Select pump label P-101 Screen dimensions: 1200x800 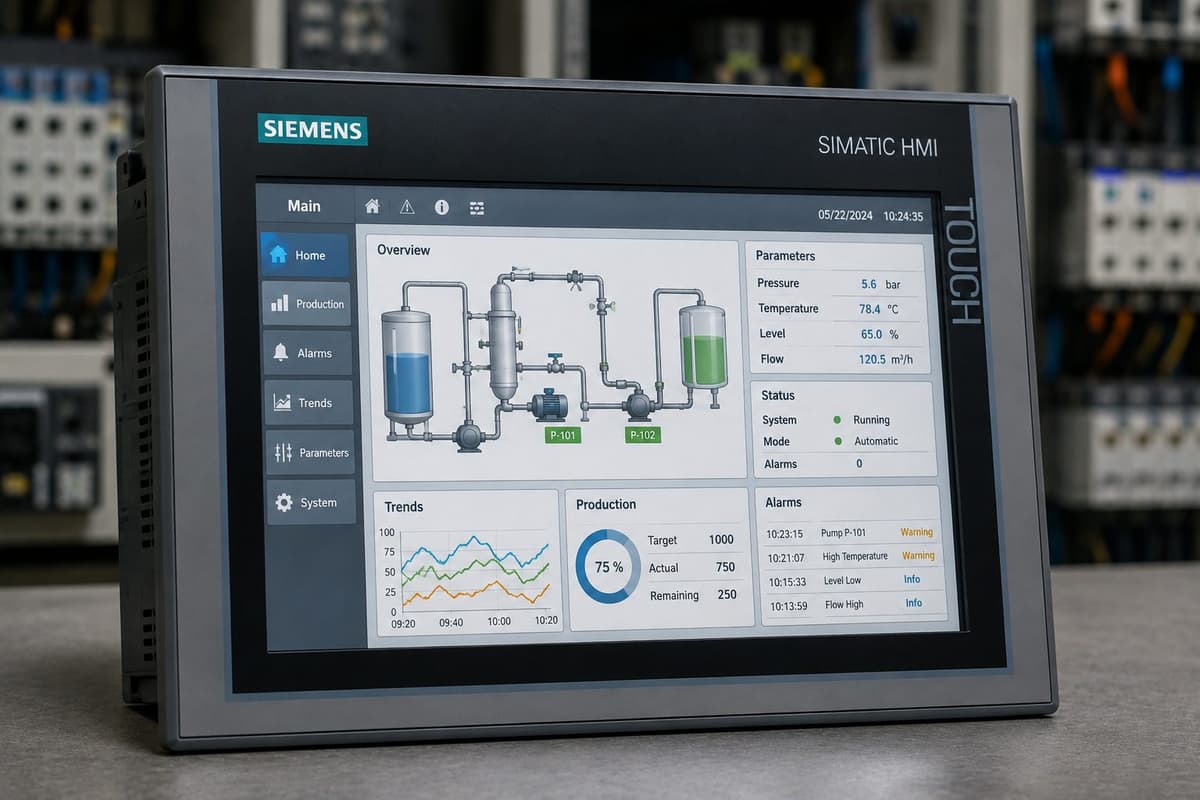(562, 435)
